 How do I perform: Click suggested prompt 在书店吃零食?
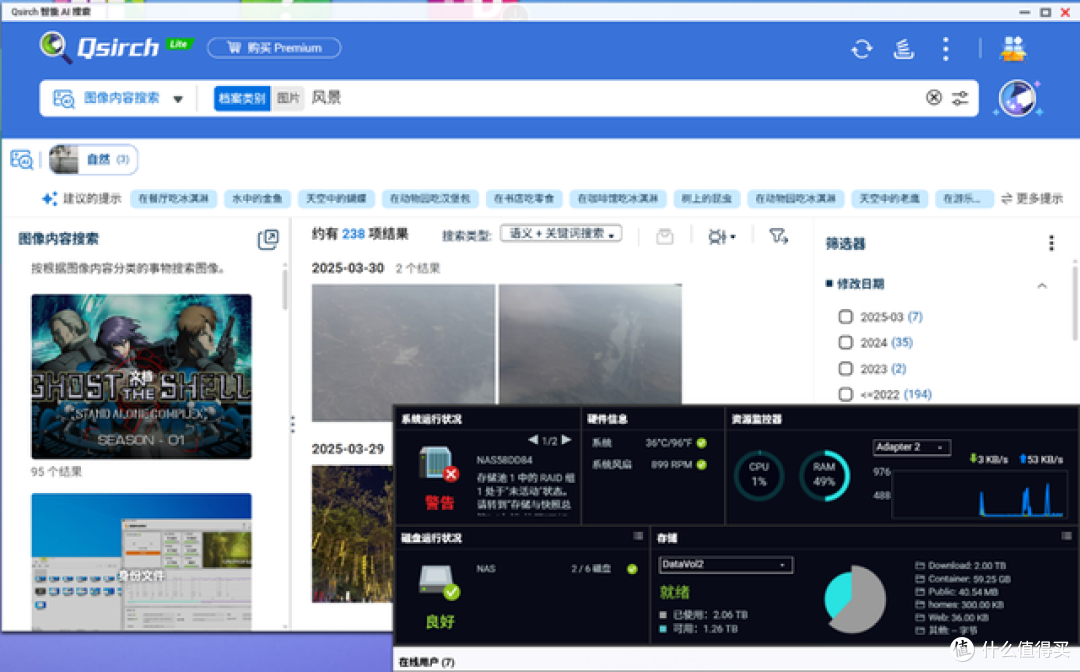[524, 198]
